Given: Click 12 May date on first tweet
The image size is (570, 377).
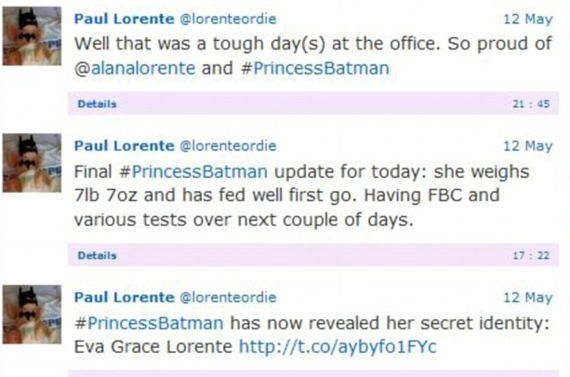Looking at the screenshot, I should point(528,19).
